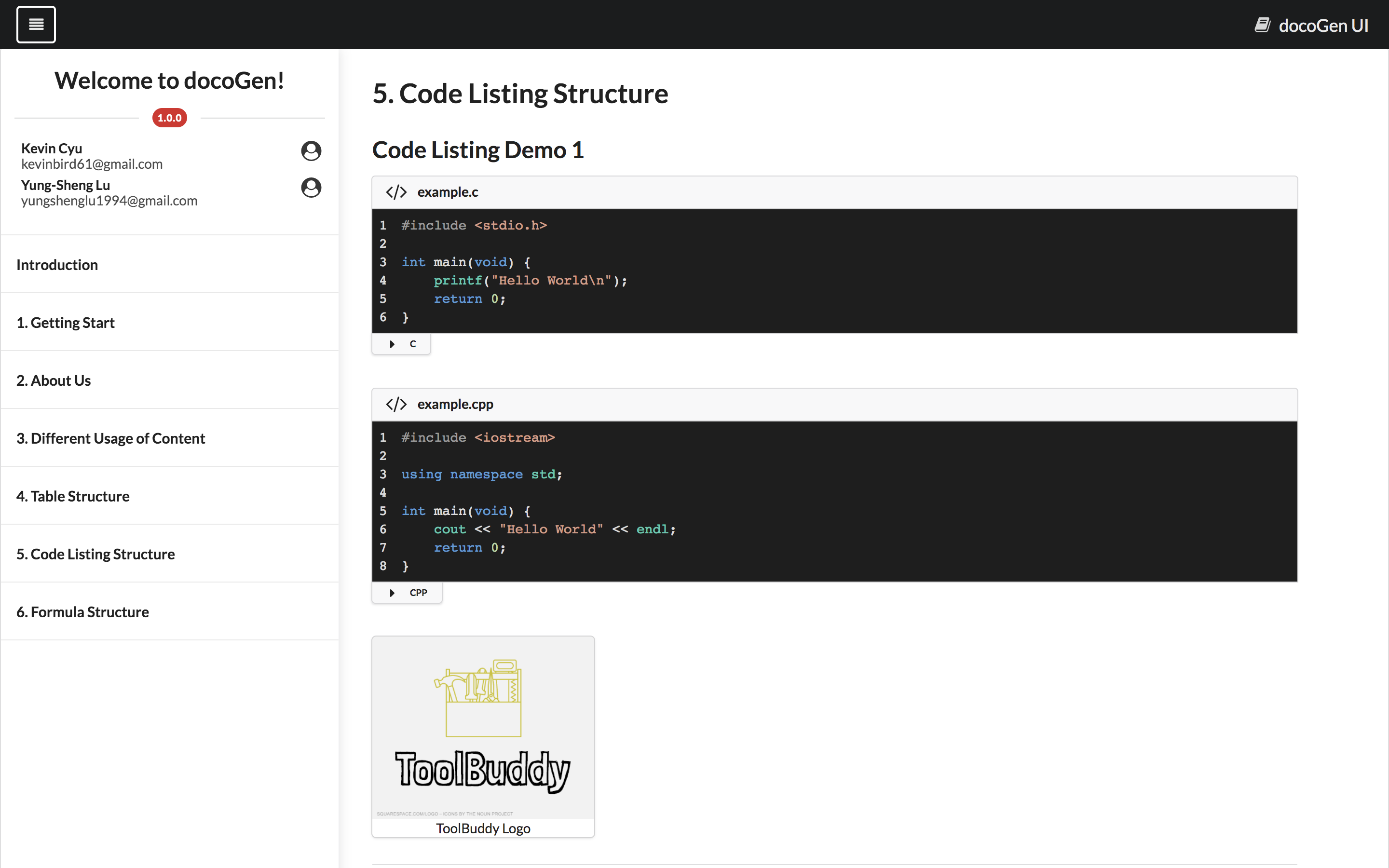The image size is (1389, 868).
Task: Navigate to 4. Table Structure
Action: click(73, 497)
